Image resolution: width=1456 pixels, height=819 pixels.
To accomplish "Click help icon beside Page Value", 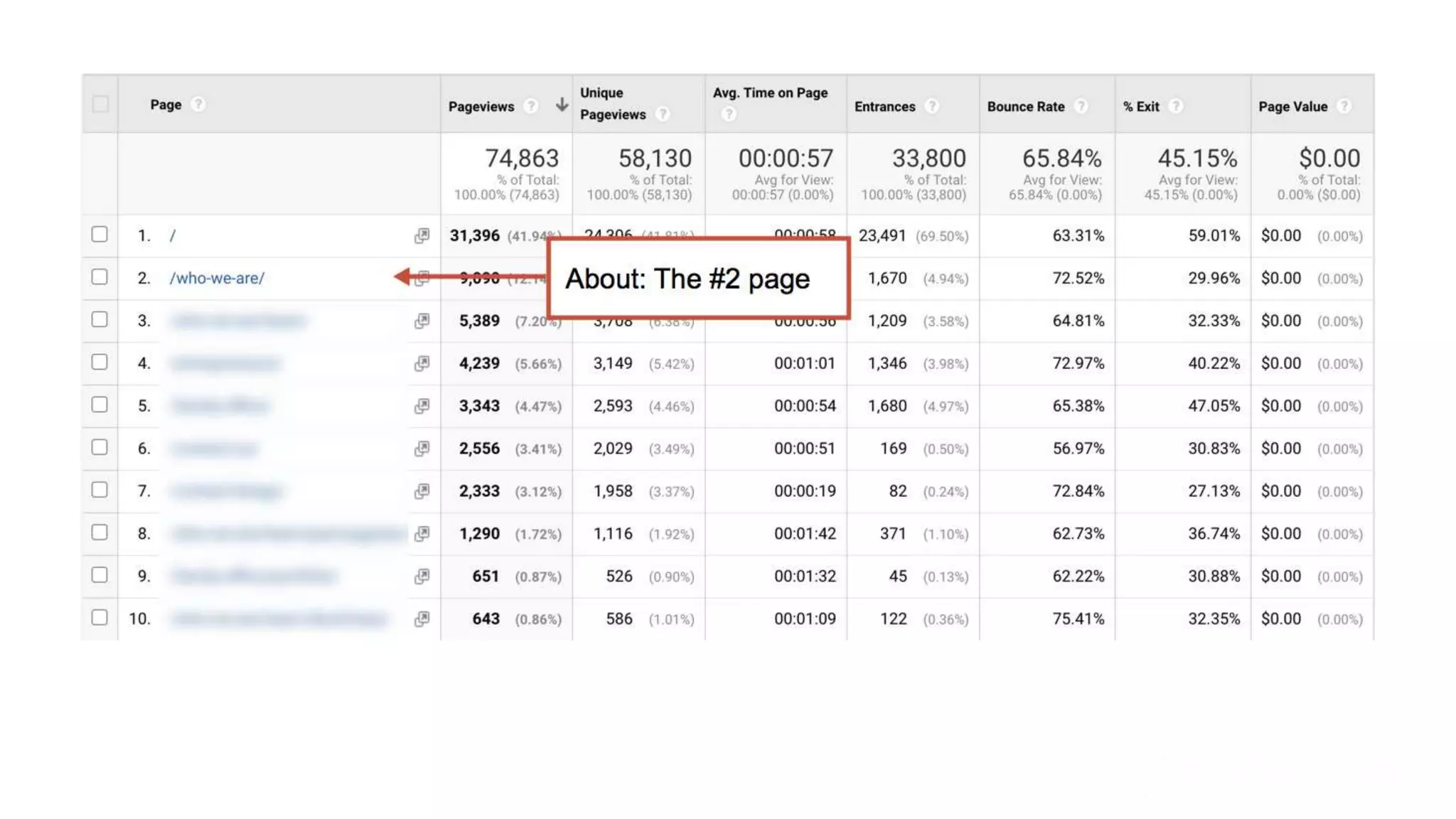I will pyautogui.click(x=1343, y=106).
